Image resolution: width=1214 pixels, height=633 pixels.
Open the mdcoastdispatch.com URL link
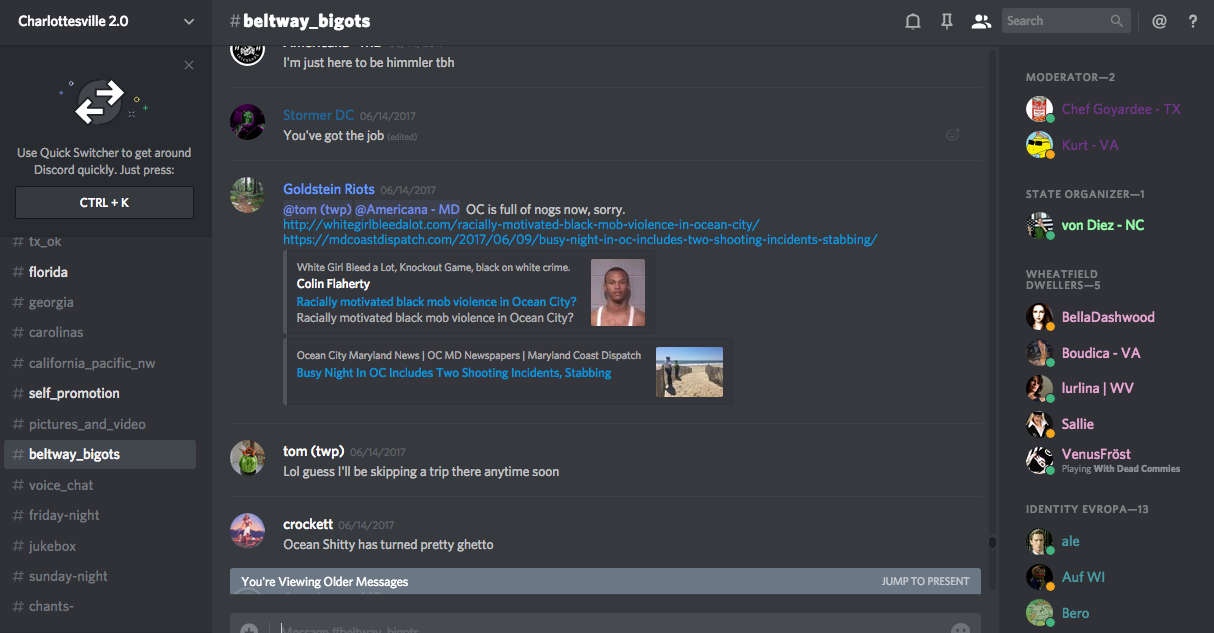pos(580,239)
